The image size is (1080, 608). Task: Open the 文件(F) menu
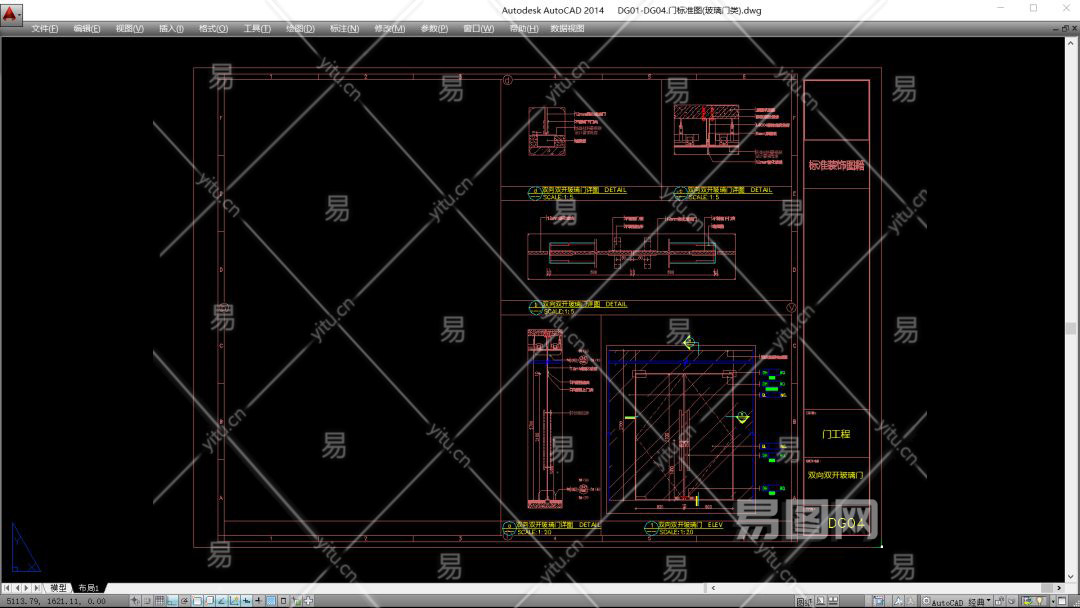pyautogui.click(x=45, y=28)
